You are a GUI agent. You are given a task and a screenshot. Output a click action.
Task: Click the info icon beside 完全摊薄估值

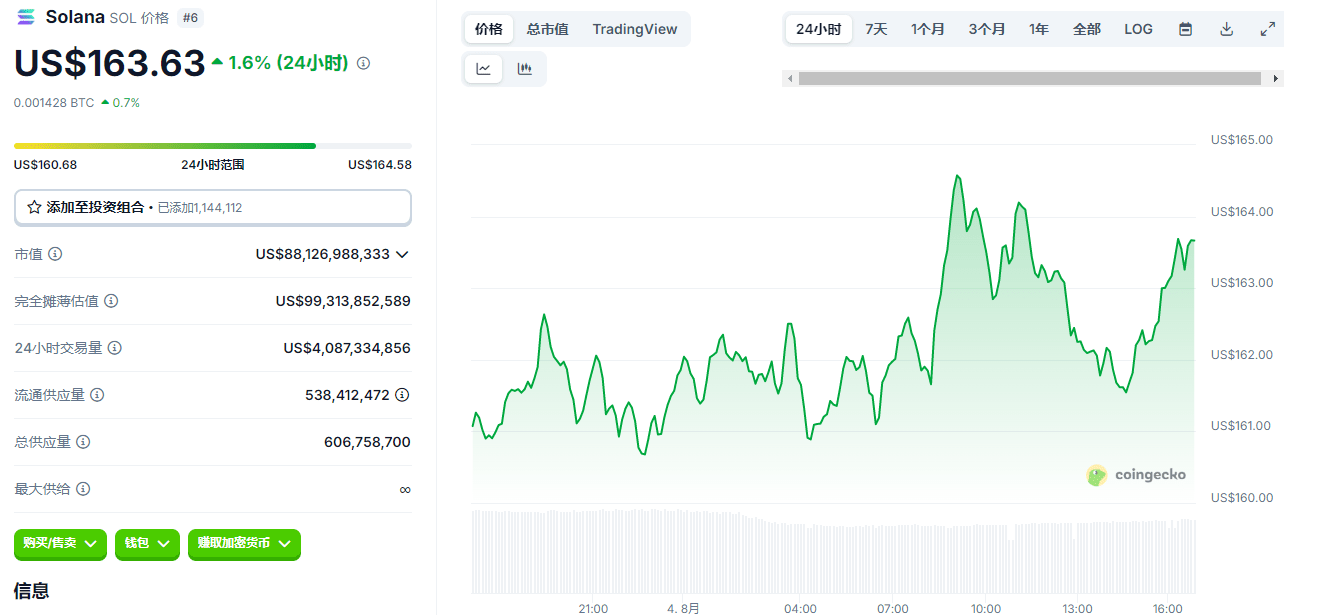tap(111, 301)
